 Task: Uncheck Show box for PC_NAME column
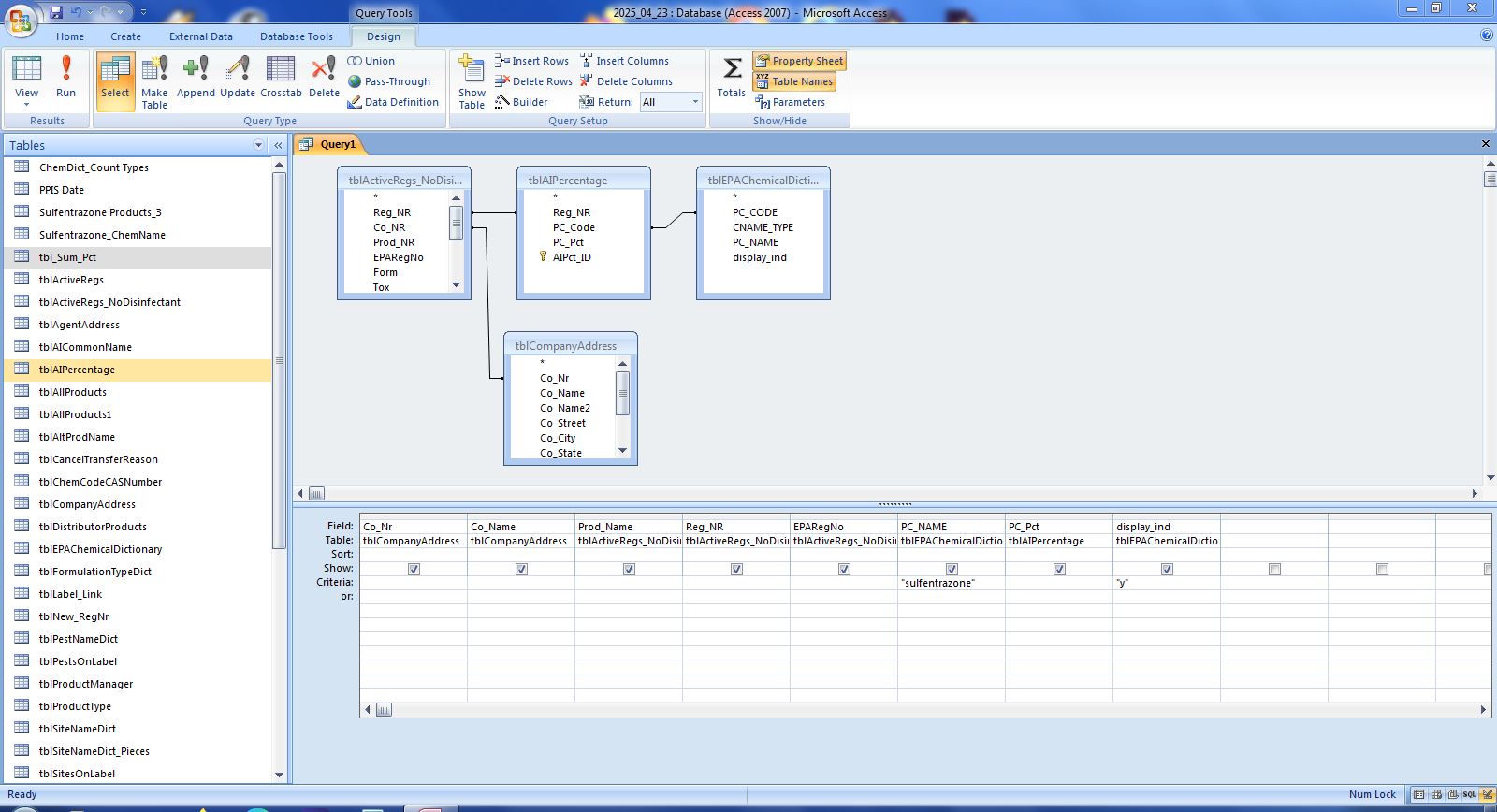click(952, 569)
